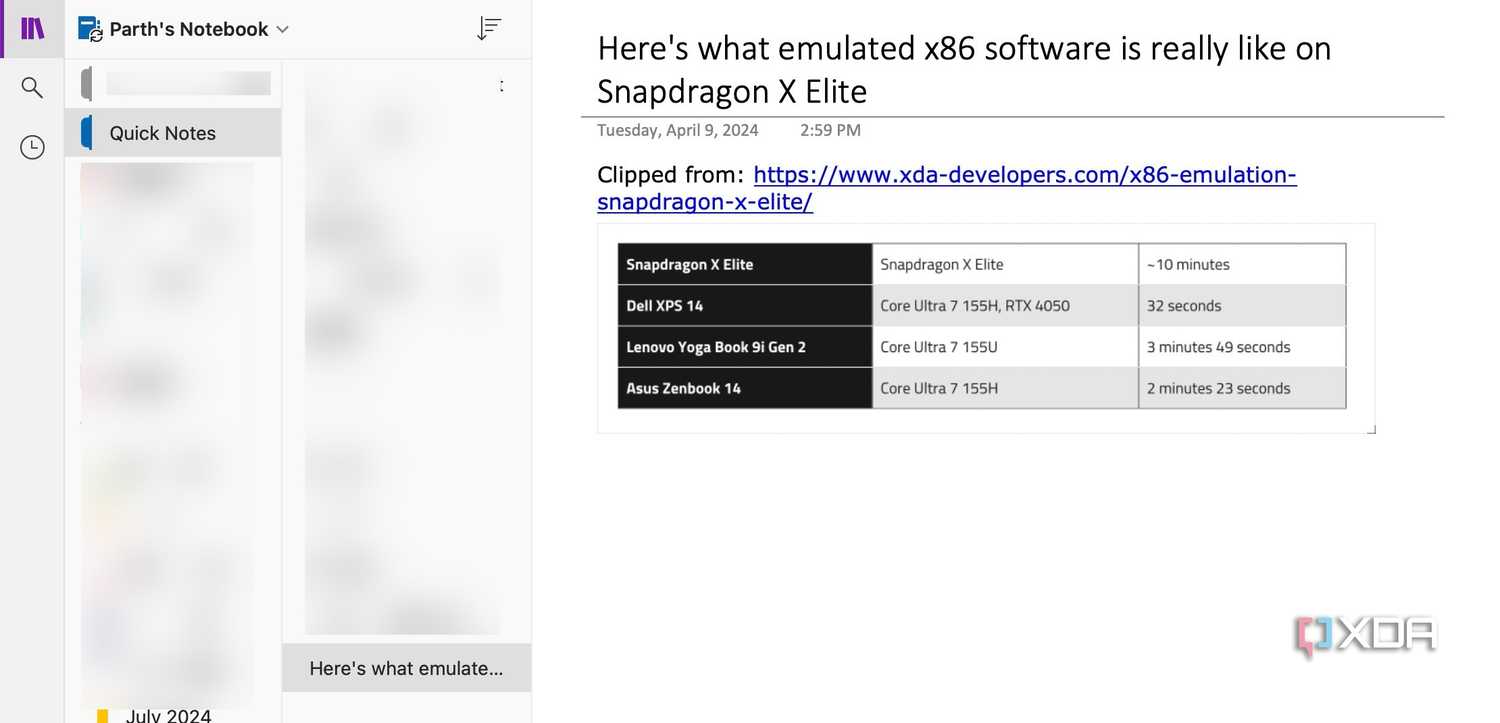
Task: Click the sort pages icon
Action: (488, 28)
